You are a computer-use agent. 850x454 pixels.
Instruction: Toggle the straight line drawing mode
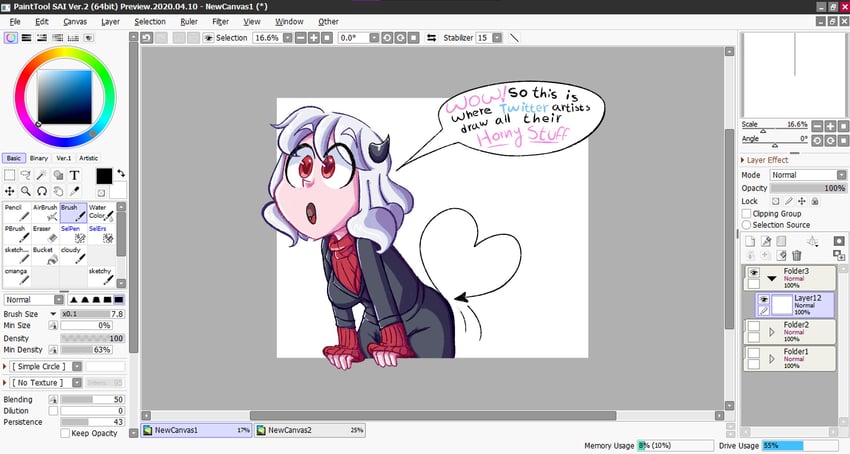[x=514, y=37]
